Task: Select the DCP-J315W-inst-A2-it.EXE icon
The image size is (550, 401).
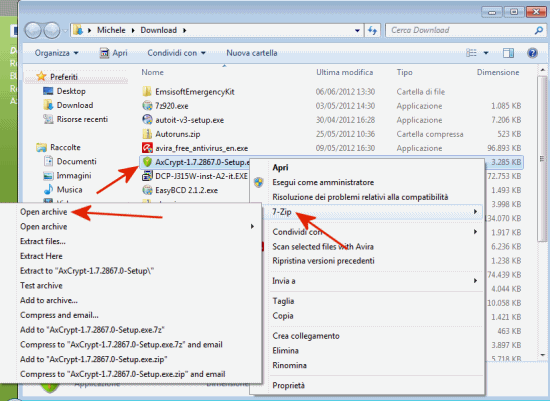Action: click(x=147, y=176)
